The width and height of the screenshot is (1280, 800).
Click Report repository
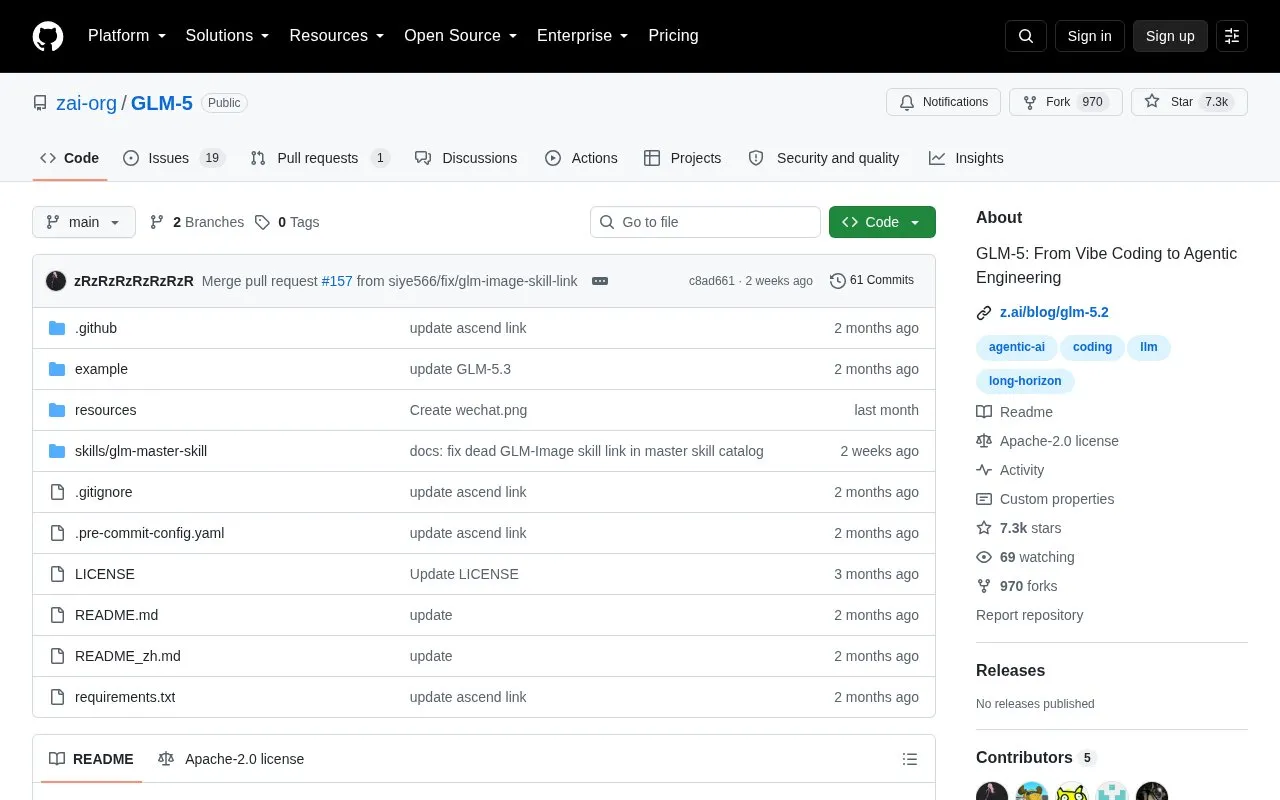(1029, 615)
